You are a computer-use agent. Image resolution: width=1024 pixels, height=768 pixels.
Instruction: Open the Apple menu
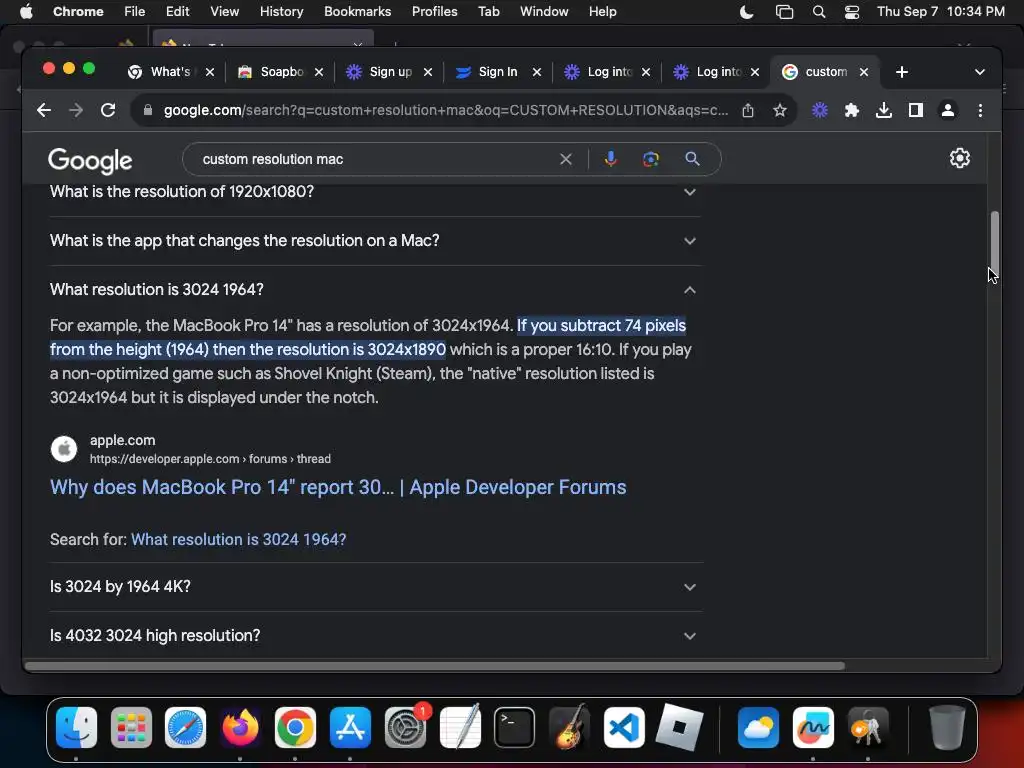pyautogui.click(x=26, y=12)
